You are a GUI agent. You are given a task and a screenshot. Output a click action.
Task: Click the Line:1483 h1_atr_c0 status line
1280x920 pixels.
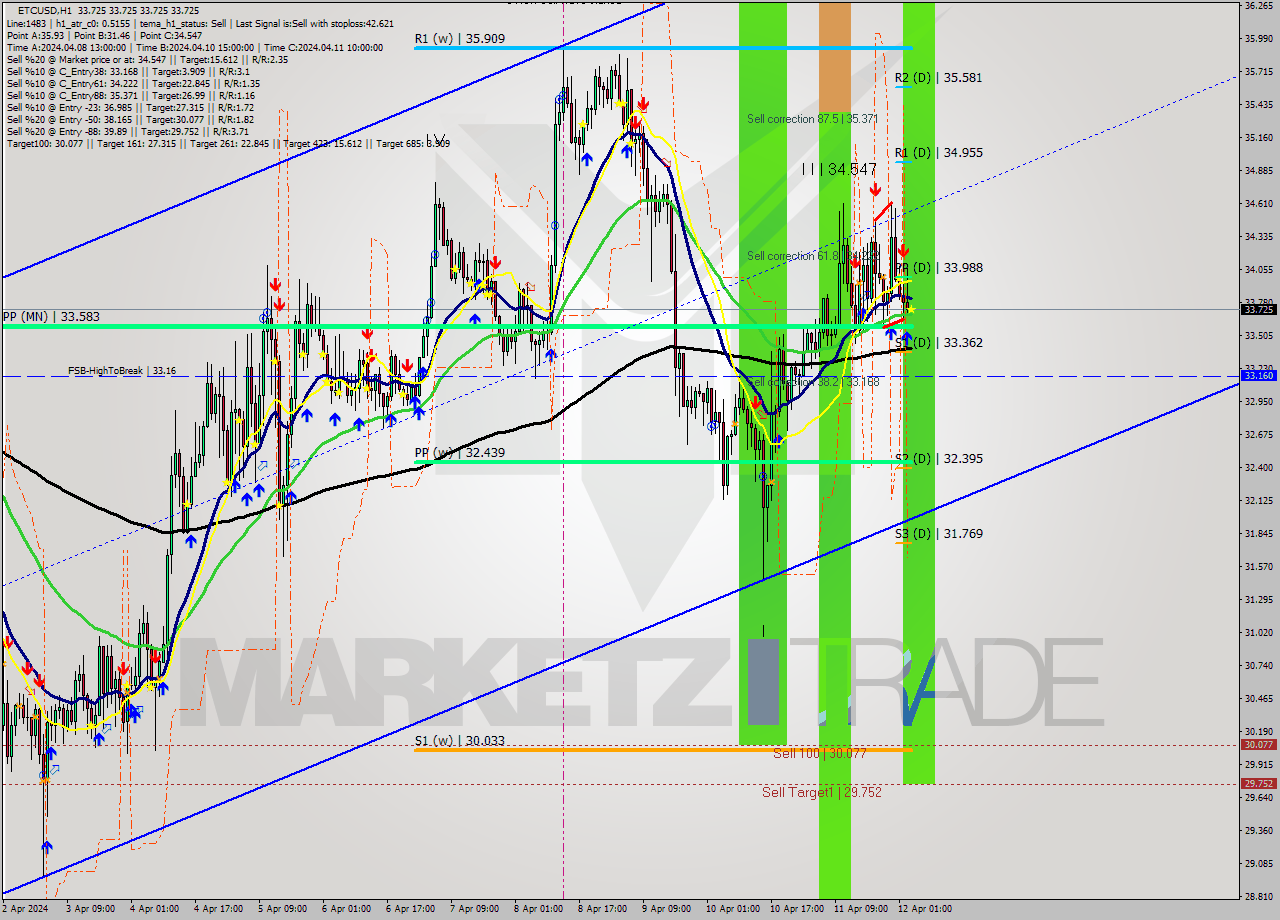pos(199,23)
